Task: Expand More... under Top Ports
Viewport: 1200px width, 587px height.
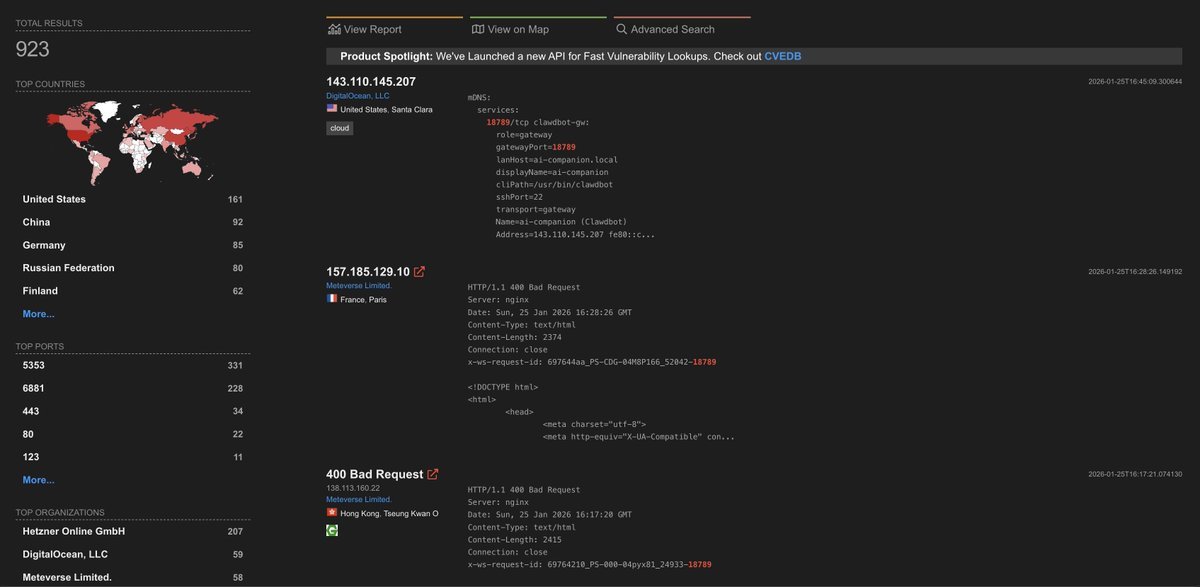Action: coord(39,477)
